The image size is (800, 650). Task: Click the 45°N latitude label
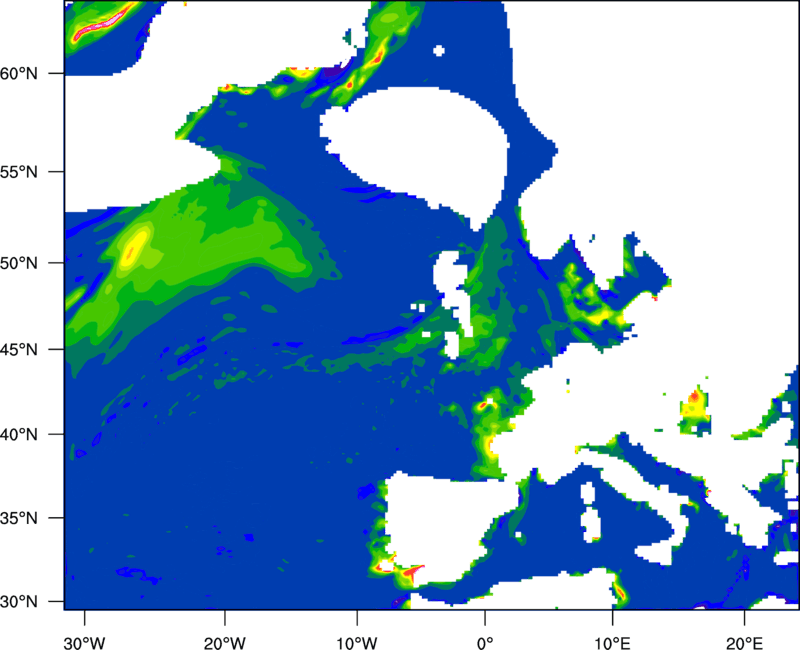click(19, 350)
